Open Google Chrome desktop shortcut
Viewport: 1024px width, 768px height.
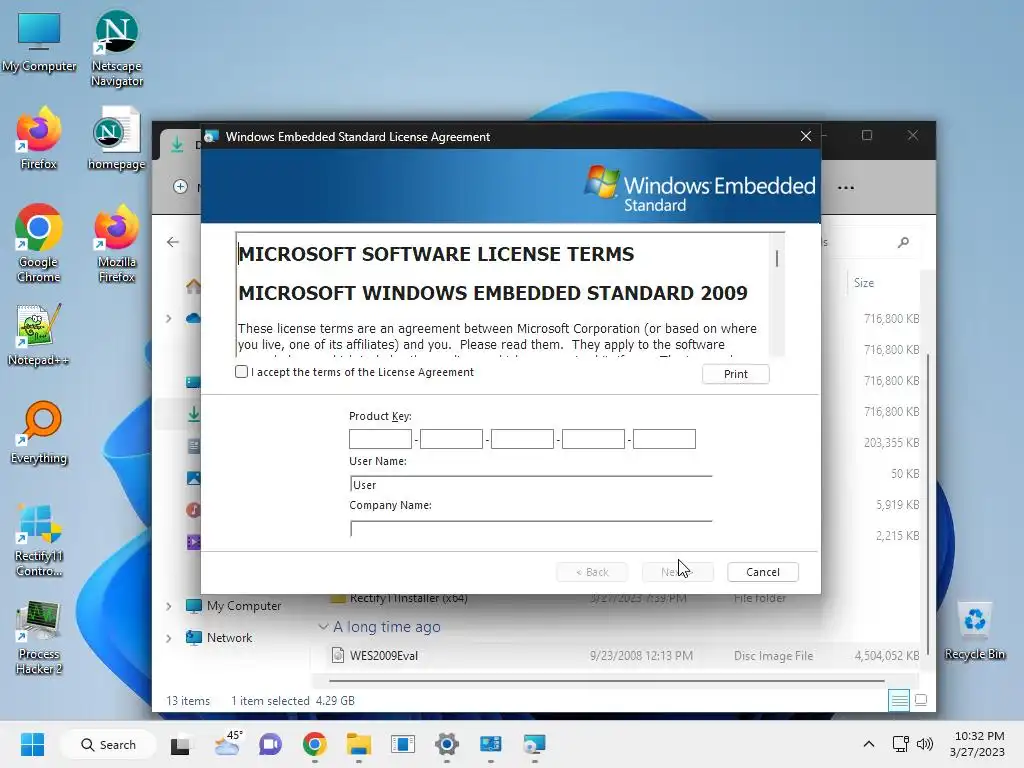(39, 243)
